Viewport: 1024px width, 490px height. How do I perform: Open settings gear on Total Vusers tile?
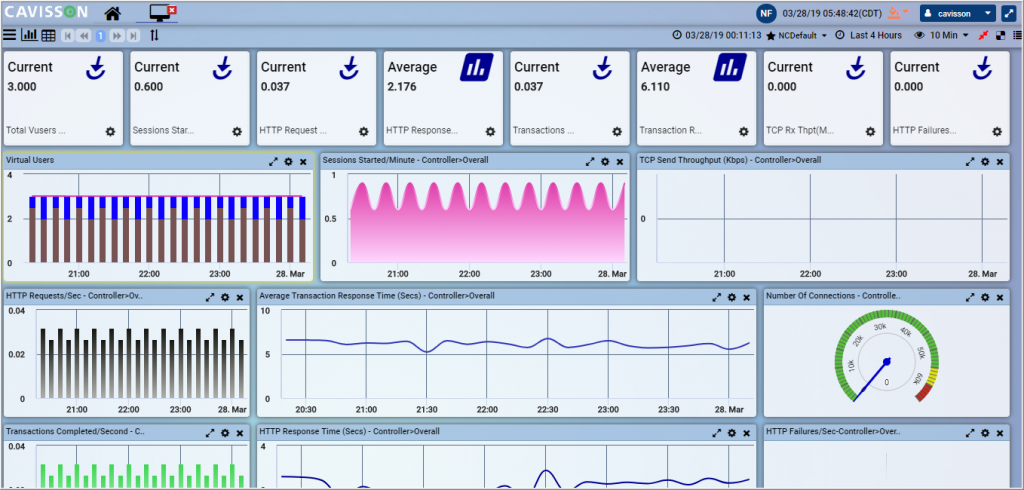tap(110, 131)
